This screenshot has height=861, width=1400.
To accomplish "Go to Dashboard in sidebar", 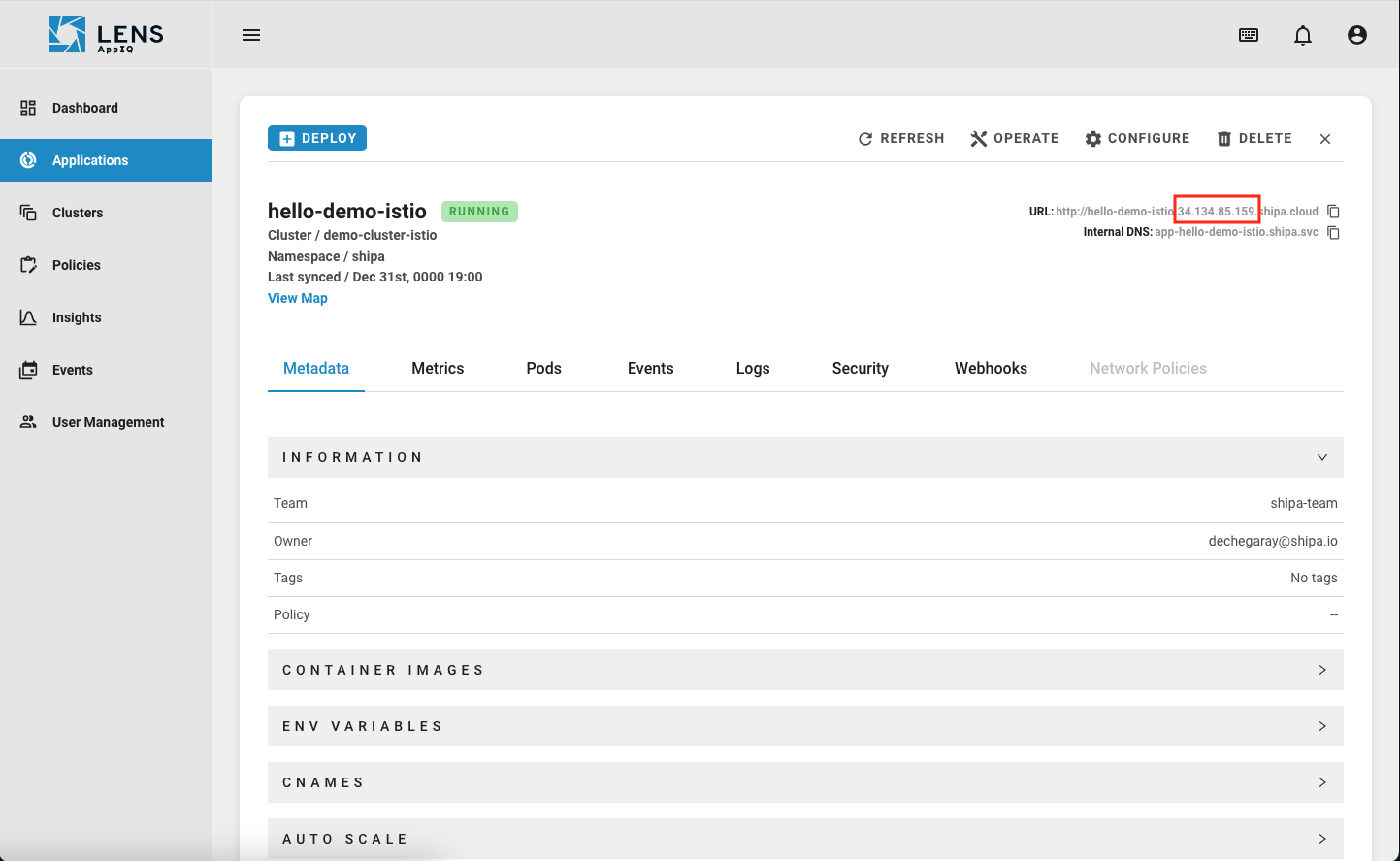I will coord(106,108).
